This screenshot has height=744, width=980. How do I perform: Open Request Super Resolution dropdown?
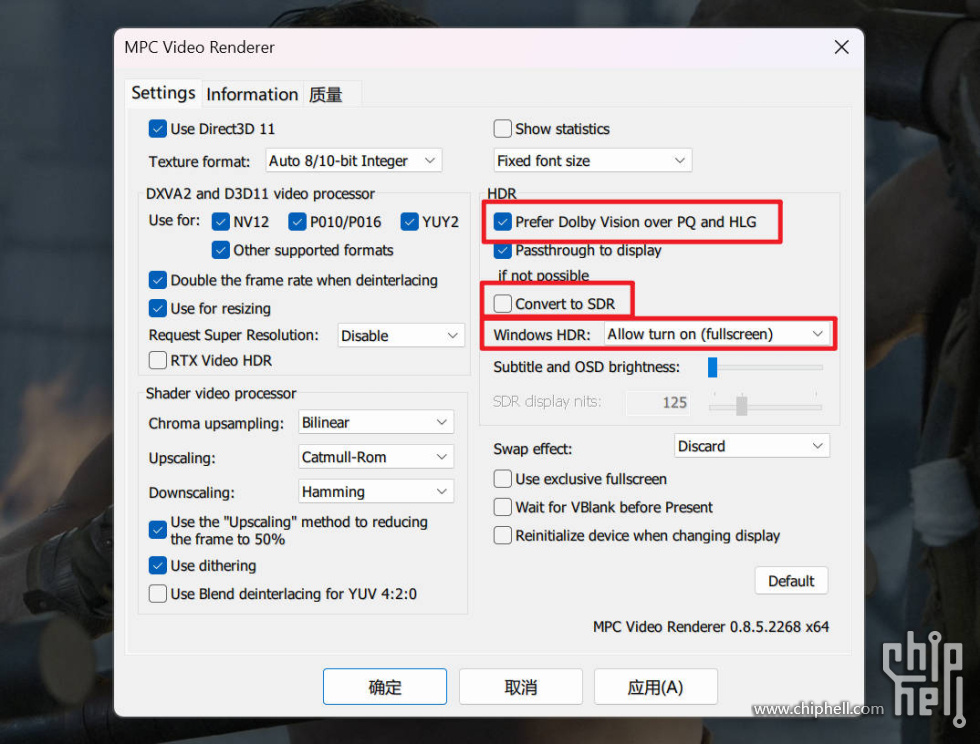401,336
